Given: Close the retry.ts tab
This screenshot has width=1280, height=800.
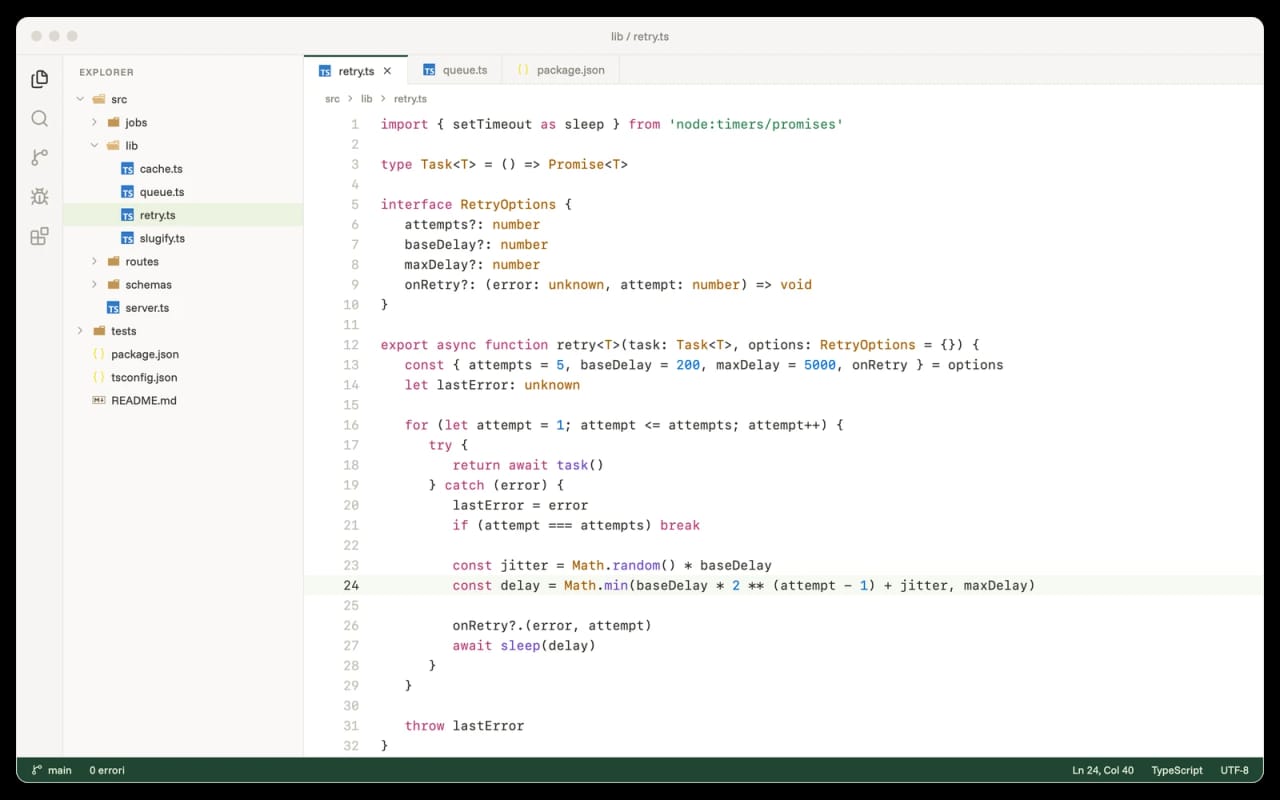Looking at the screenshot, I should tap(388, 71).
